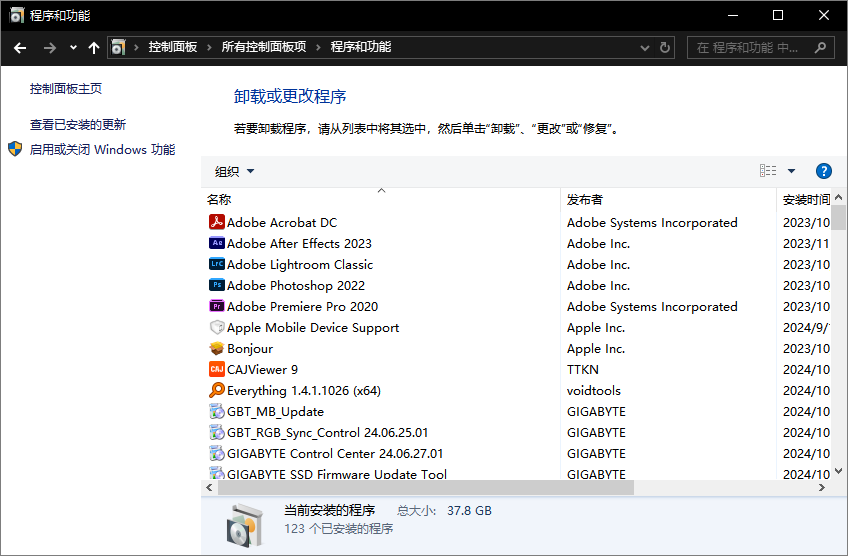Open 启用或关闭 Windows 功能 link
848x556 pixels.
point(102,149)
